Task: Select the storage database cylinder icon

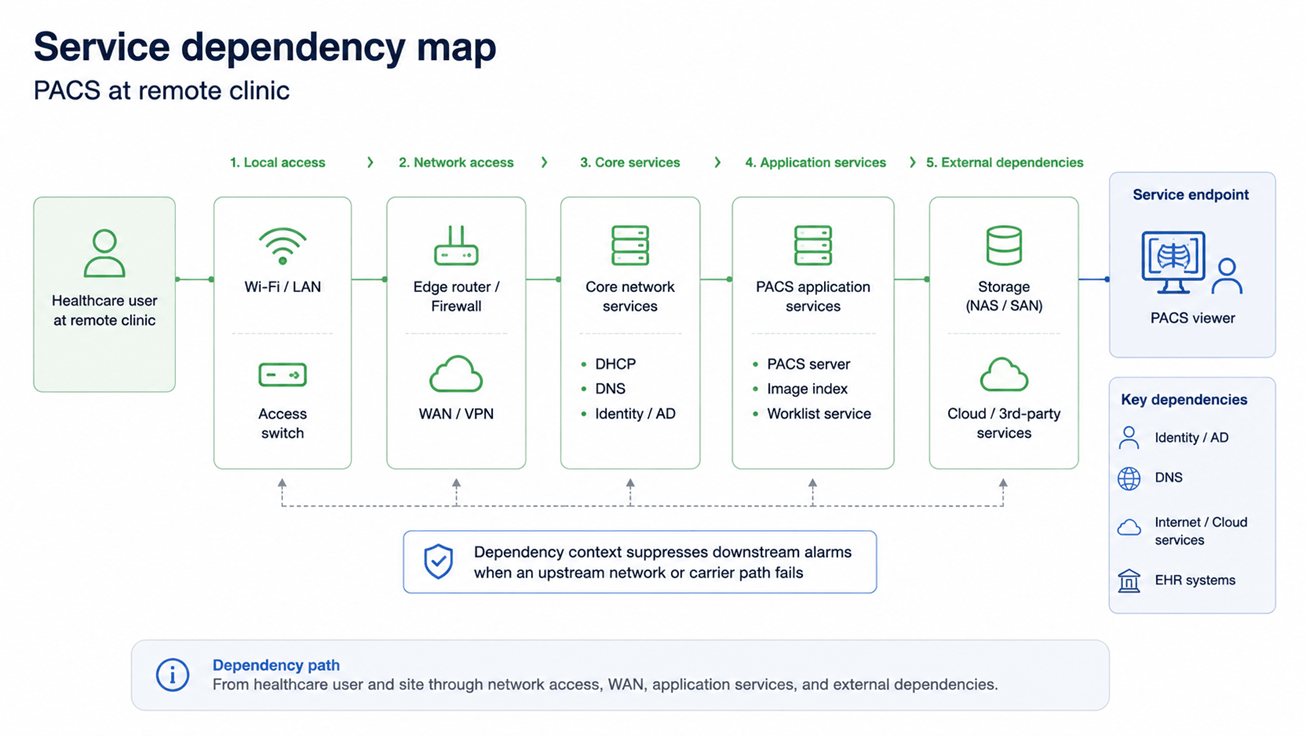Action: pyautogui.click(x=1004, y=246)
